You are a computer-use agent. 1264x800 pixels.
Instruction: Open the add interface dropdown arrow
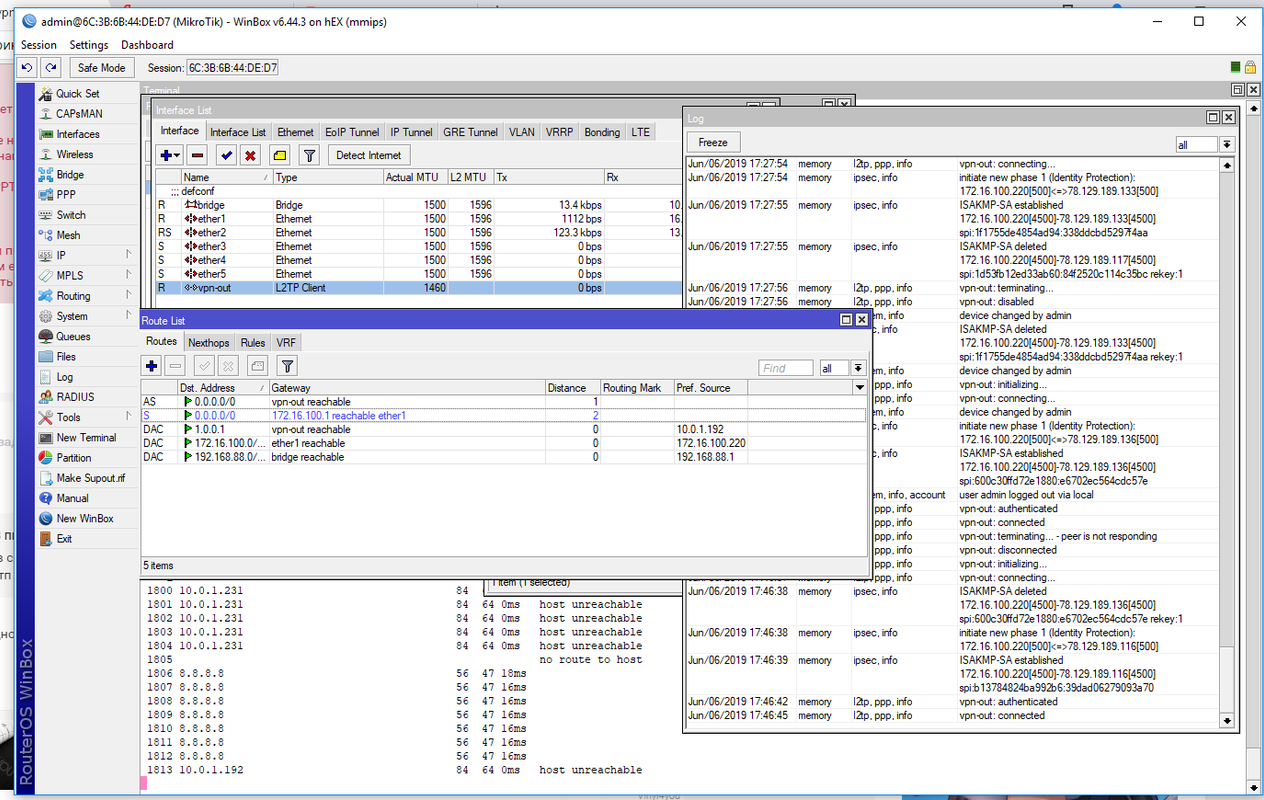[177, 155]
